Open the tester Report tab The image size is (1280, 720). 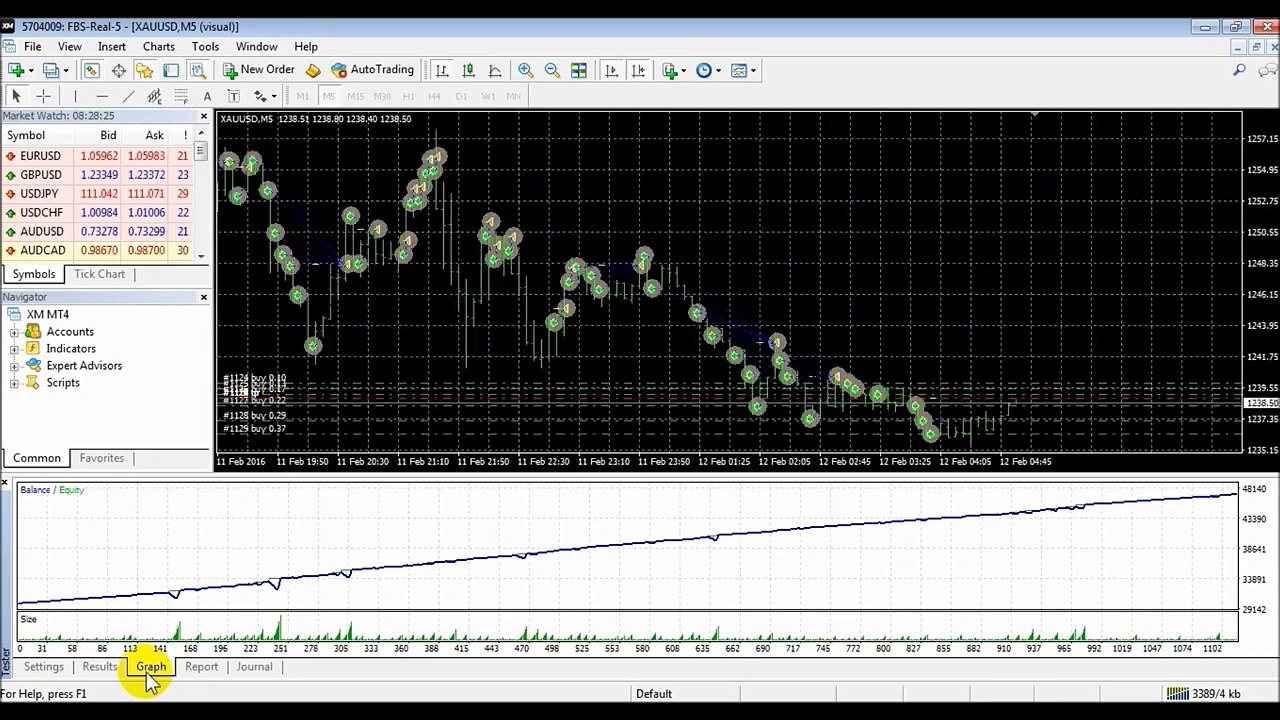pos(201,667)
